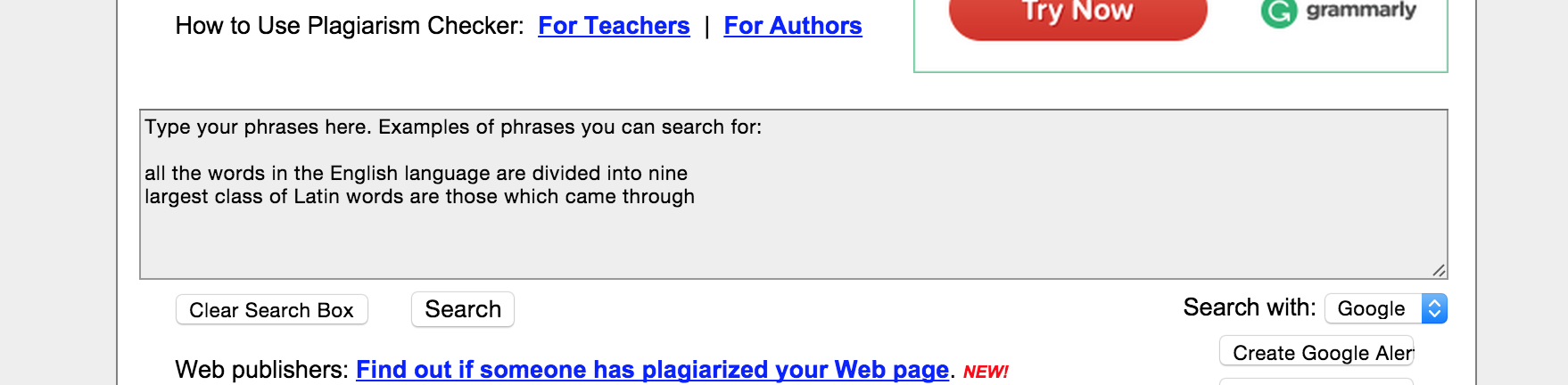This screenshot has width=1568, height=385.
Task: Click the cut-off button below Create Google Alert
Action: (1316, 381)
